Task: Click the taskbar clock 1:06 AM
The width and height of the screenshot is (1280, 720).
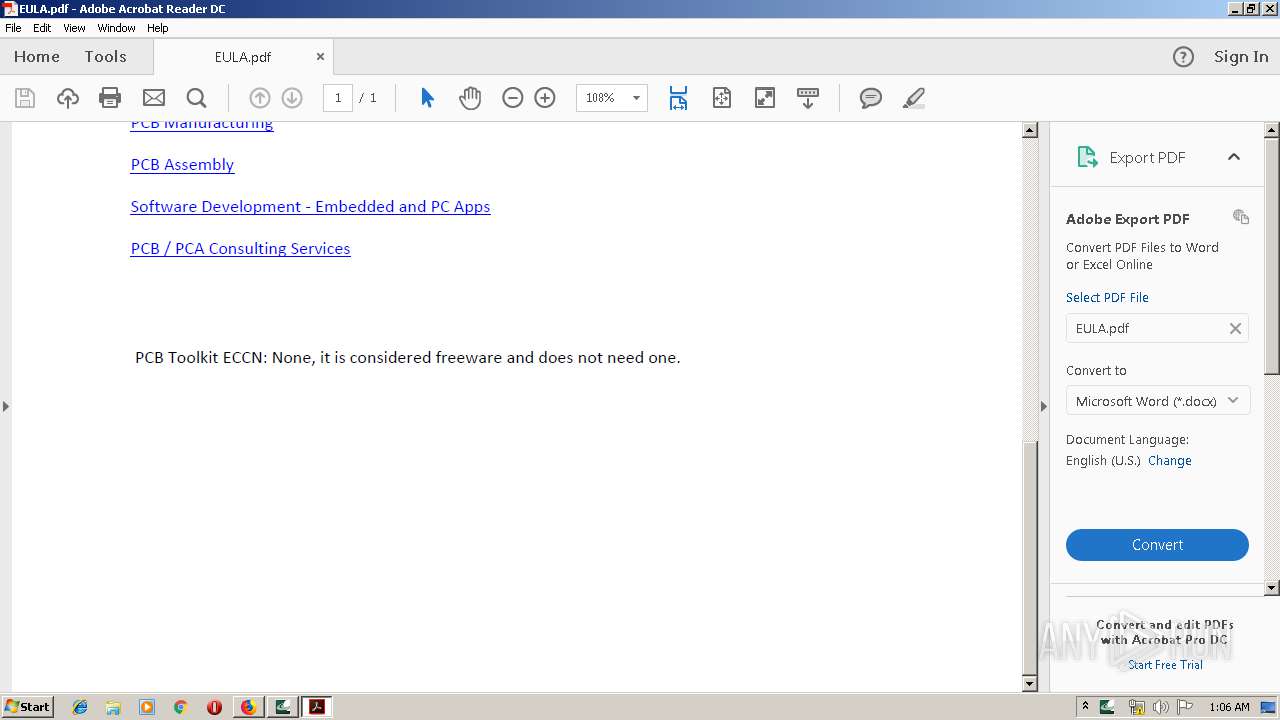Action: 1229,707
